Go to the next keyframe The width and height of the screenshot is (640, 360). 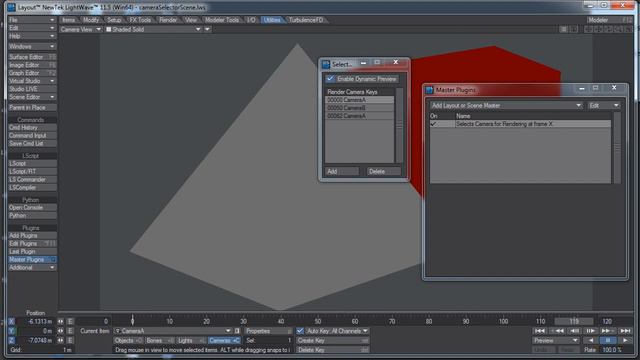click(x=607, y=331)
